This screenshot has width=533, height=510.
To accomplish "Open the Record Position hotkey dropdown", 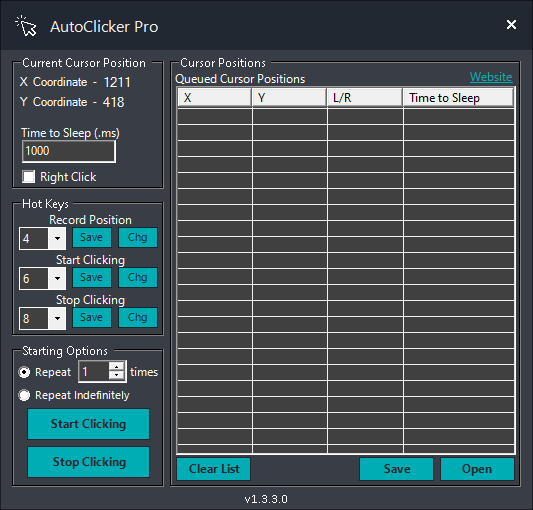I will (x=57, y=238).
